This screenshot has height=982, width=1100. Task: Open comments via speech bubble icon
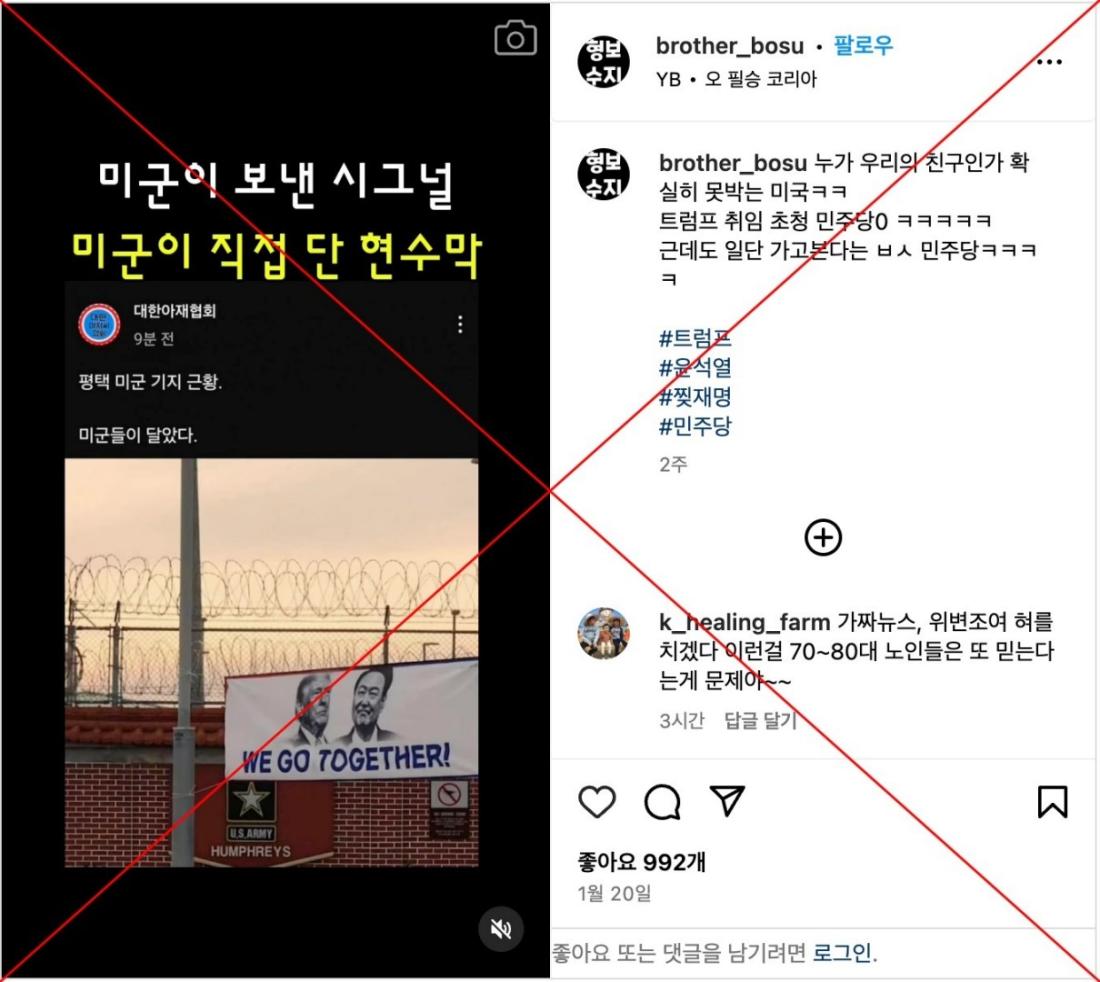click(x=662, y=802)
